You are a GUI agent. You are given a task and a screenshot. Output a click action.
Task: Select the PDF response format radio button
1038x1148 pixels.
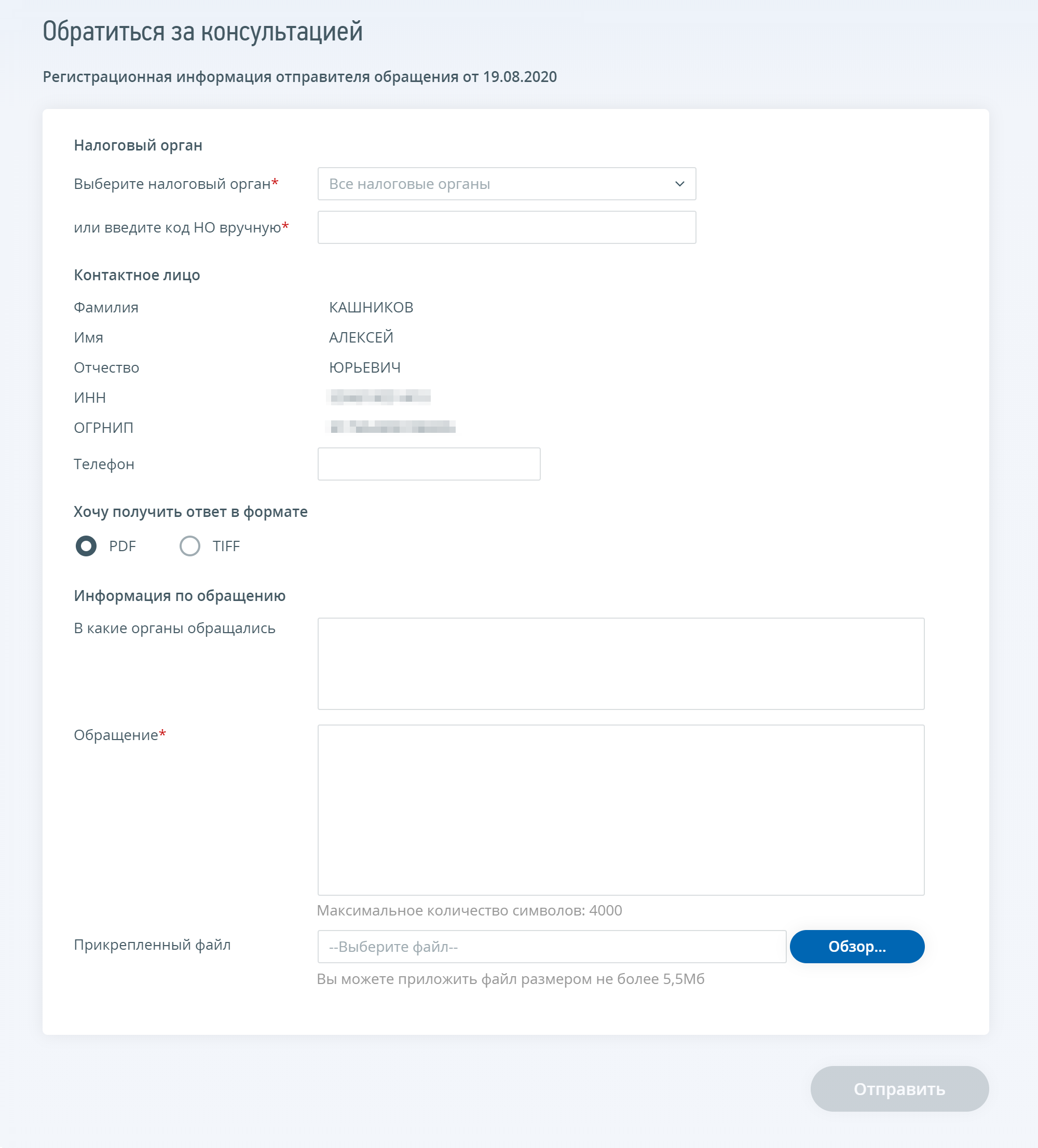point(86,546)
